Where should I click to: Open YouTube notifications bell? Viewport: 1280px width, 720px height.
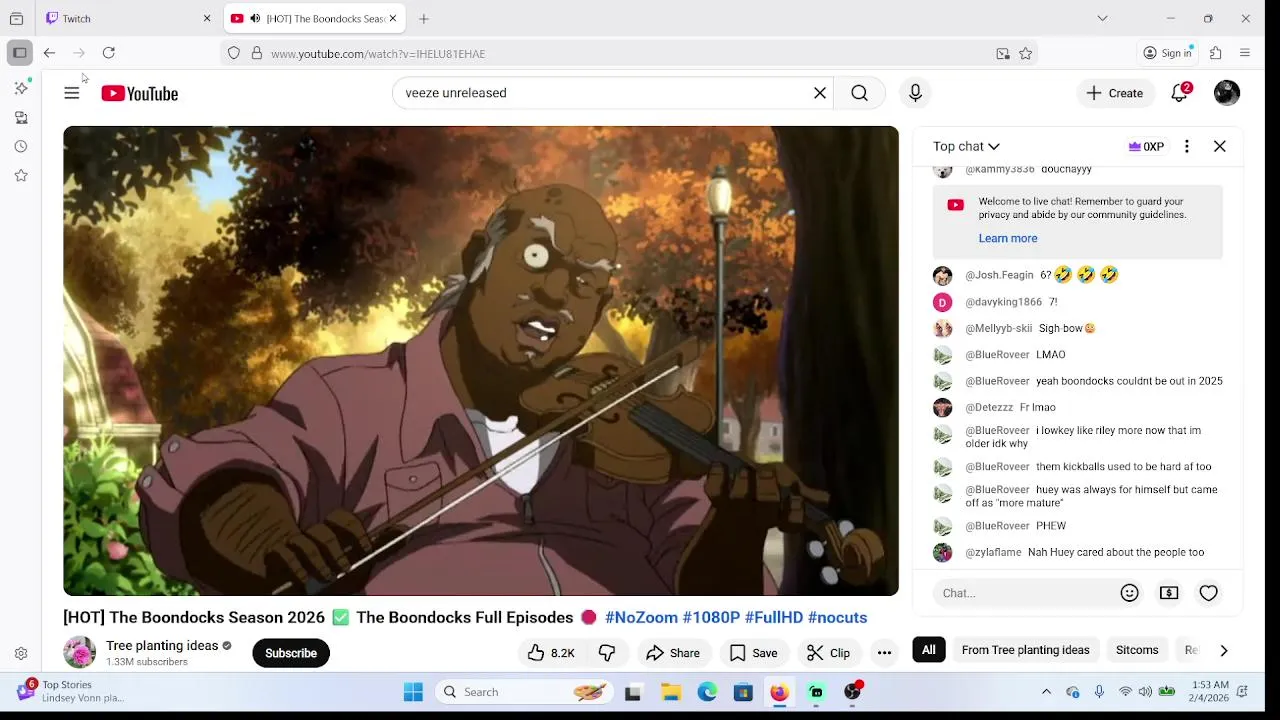click(1180, 93)
